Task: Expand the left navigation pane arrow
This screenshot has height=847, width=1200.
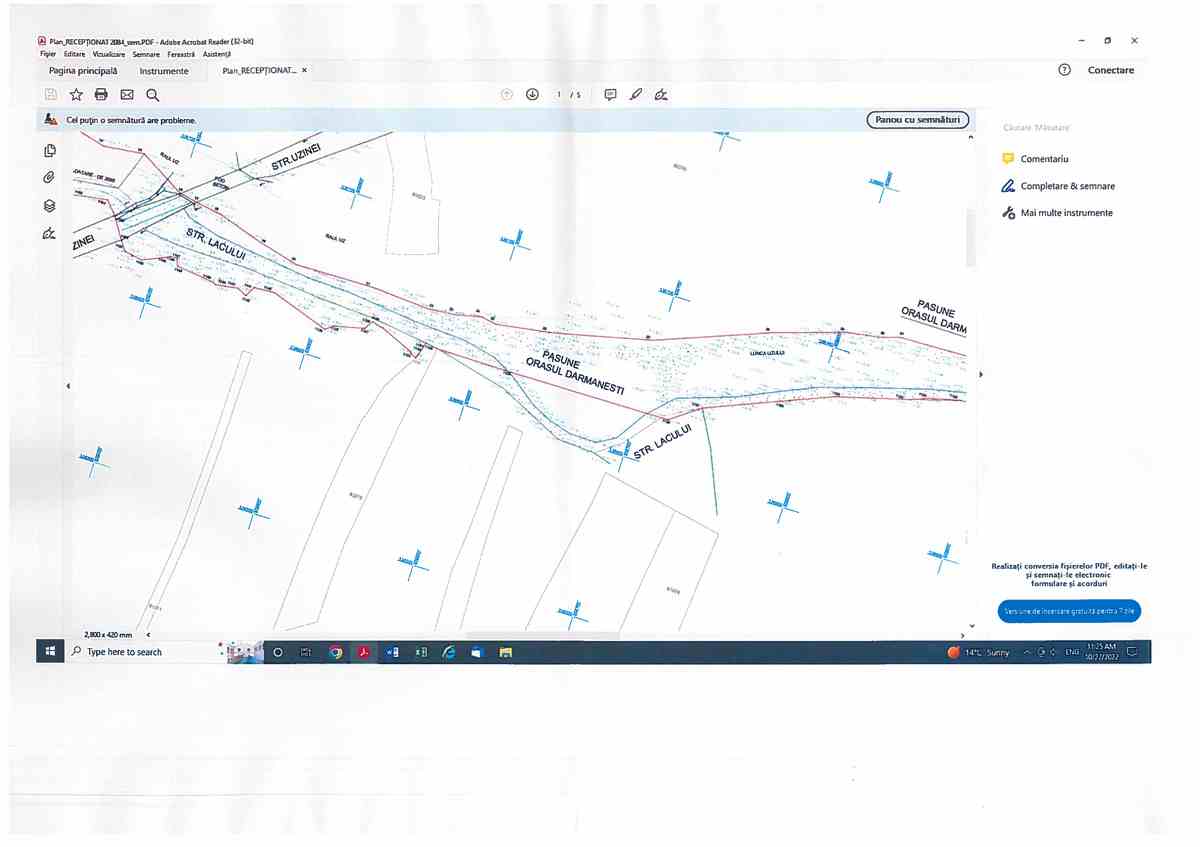Action: pos(68,386)
